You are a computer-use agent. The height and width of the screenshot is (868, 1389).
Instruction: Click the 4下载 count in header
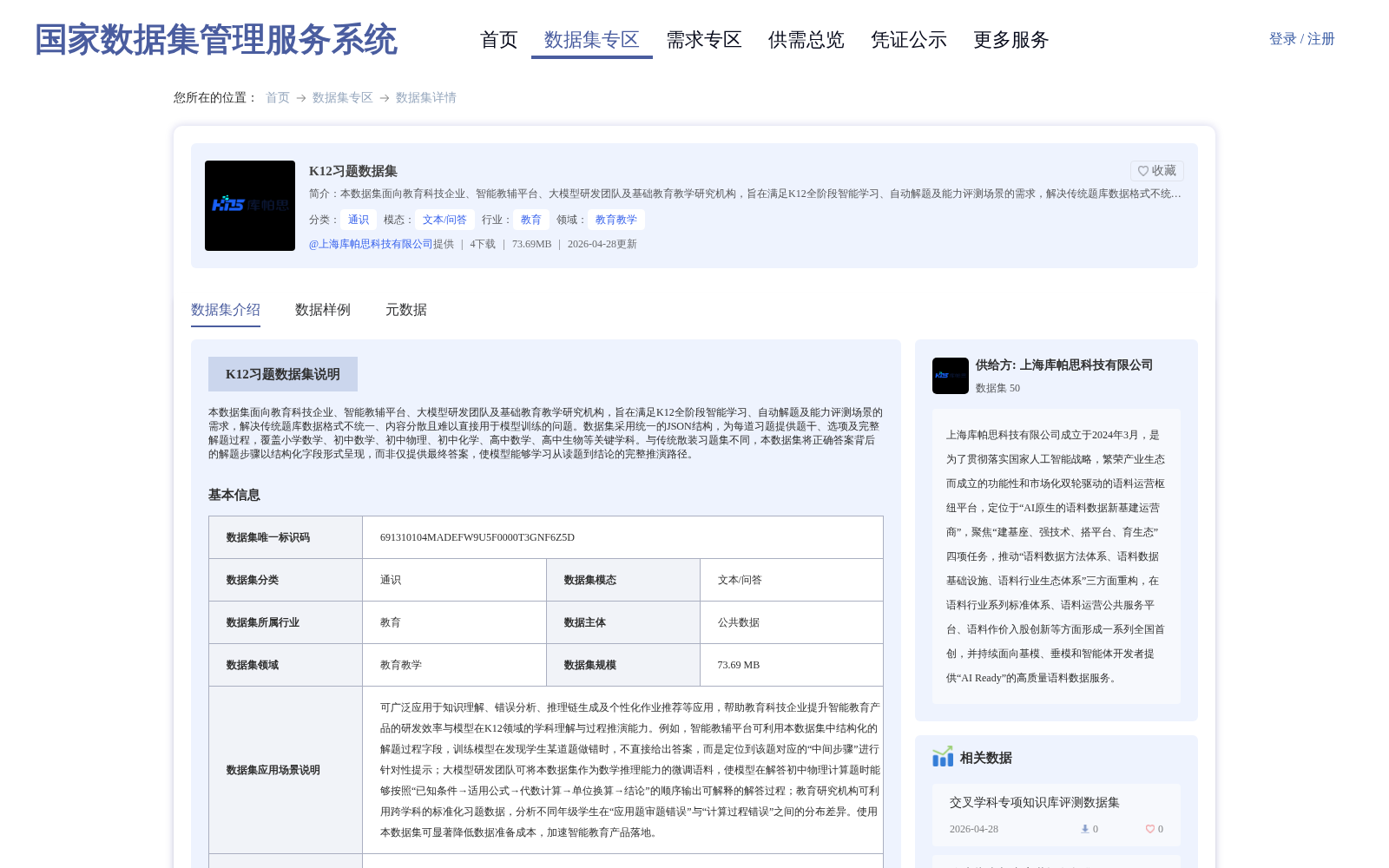(483, 244)
